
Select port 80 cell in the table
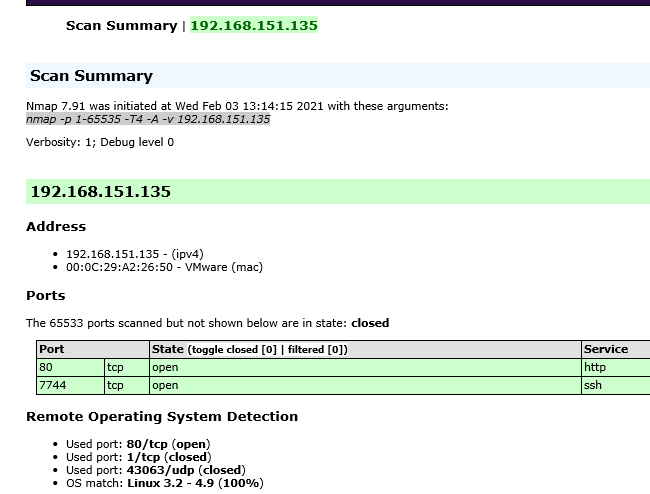pyautogui.click(x=69, y=367)
